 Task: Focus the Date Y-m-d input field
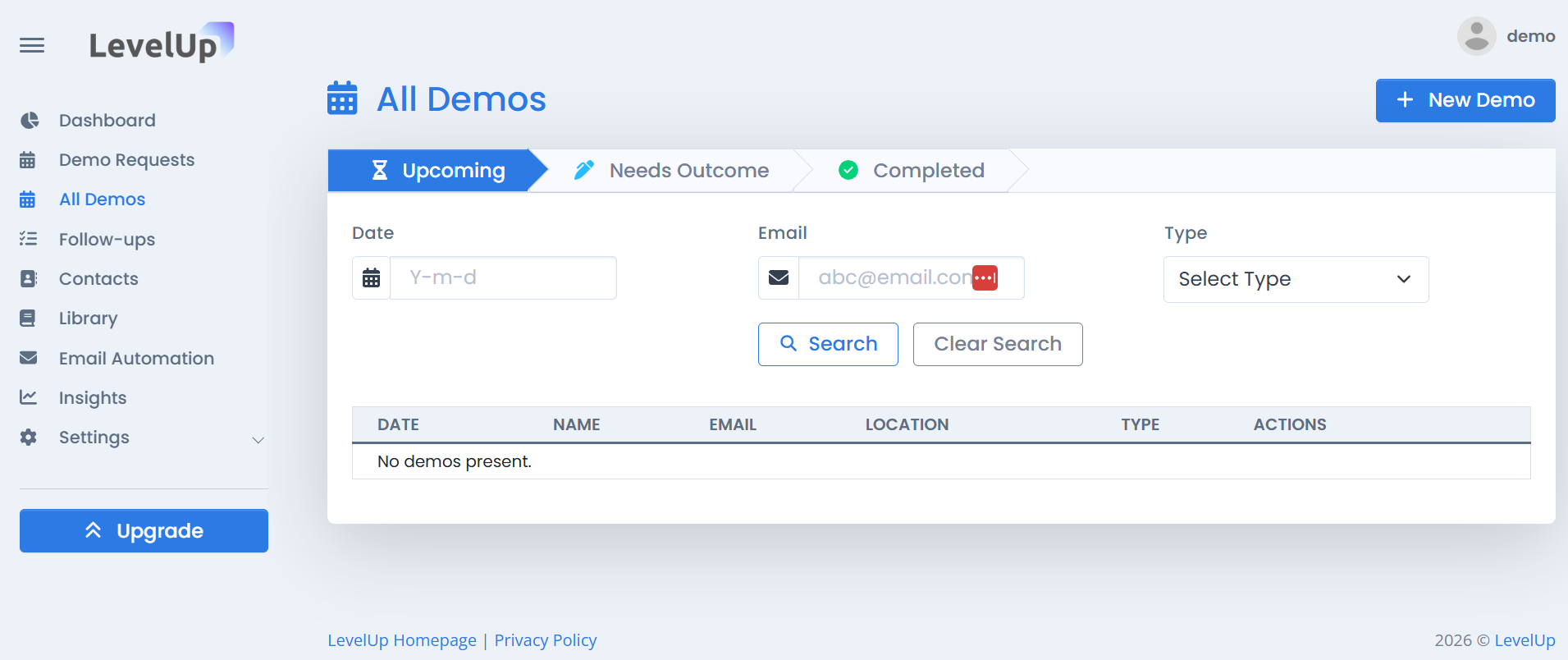[x=503, y=277]
